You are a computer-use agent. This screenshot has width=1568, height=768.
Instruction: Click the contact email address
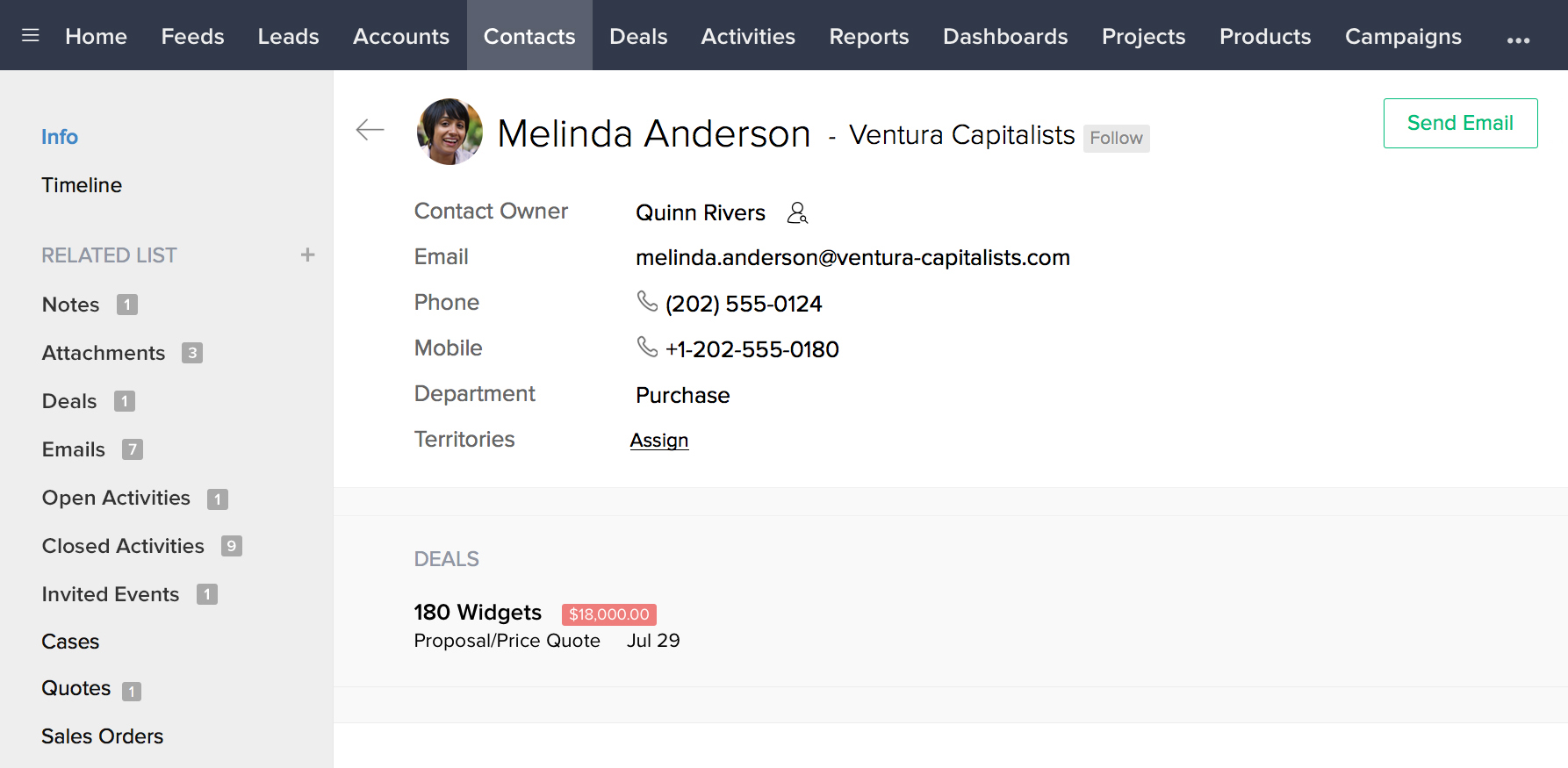tap(852, 258)
